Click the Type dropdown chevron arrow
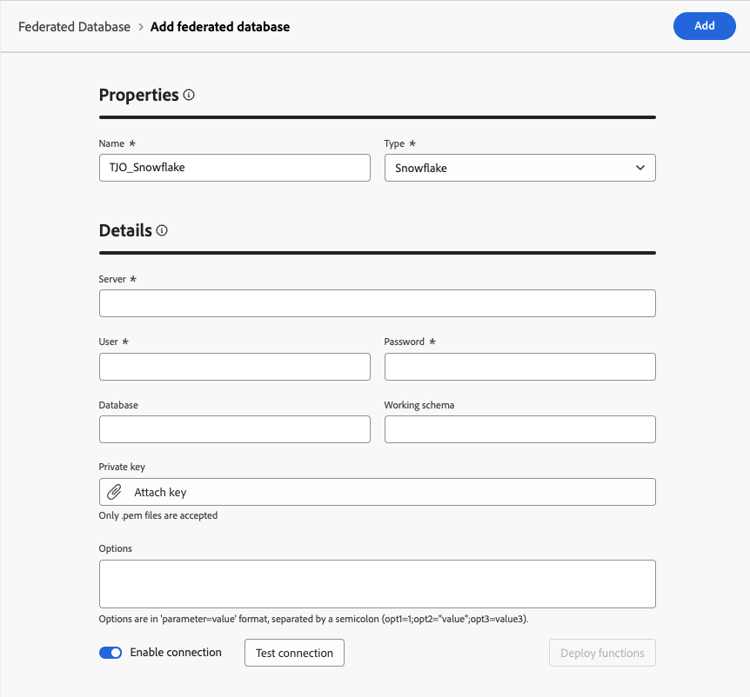 (640, 168)
